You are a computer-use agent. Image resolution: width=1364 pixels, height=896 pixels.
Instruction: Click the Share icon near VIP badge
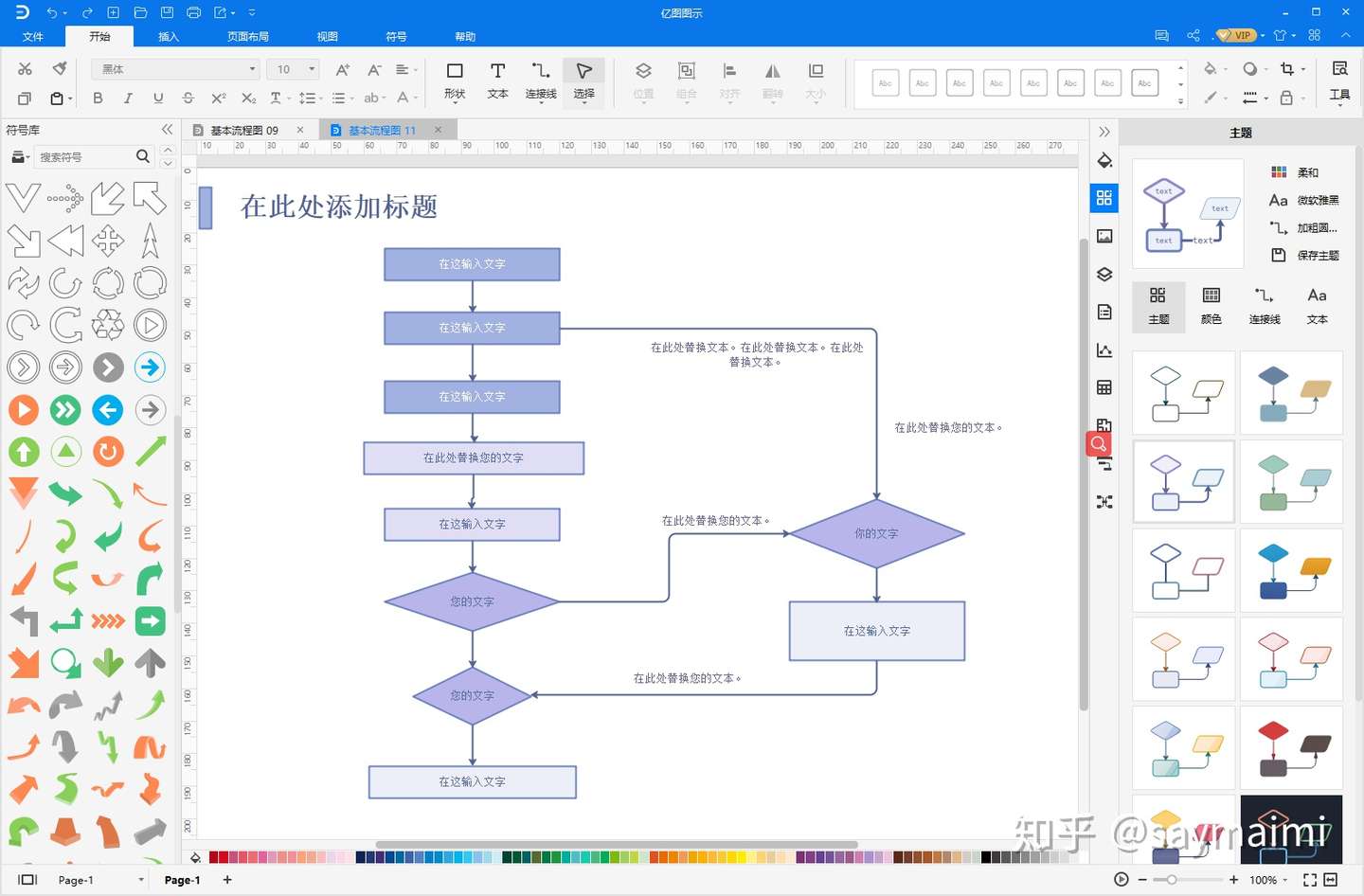[1193, 35]
